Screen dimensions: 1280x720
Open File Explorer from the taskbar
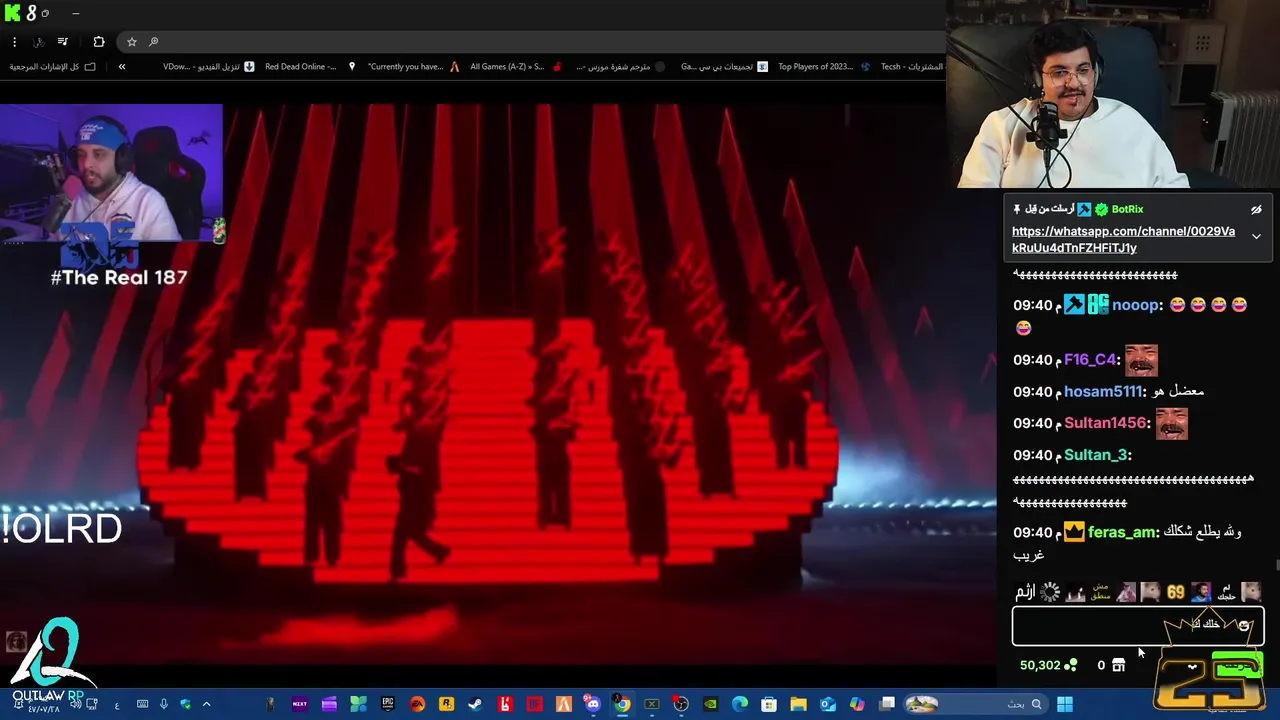coord(798,705)
